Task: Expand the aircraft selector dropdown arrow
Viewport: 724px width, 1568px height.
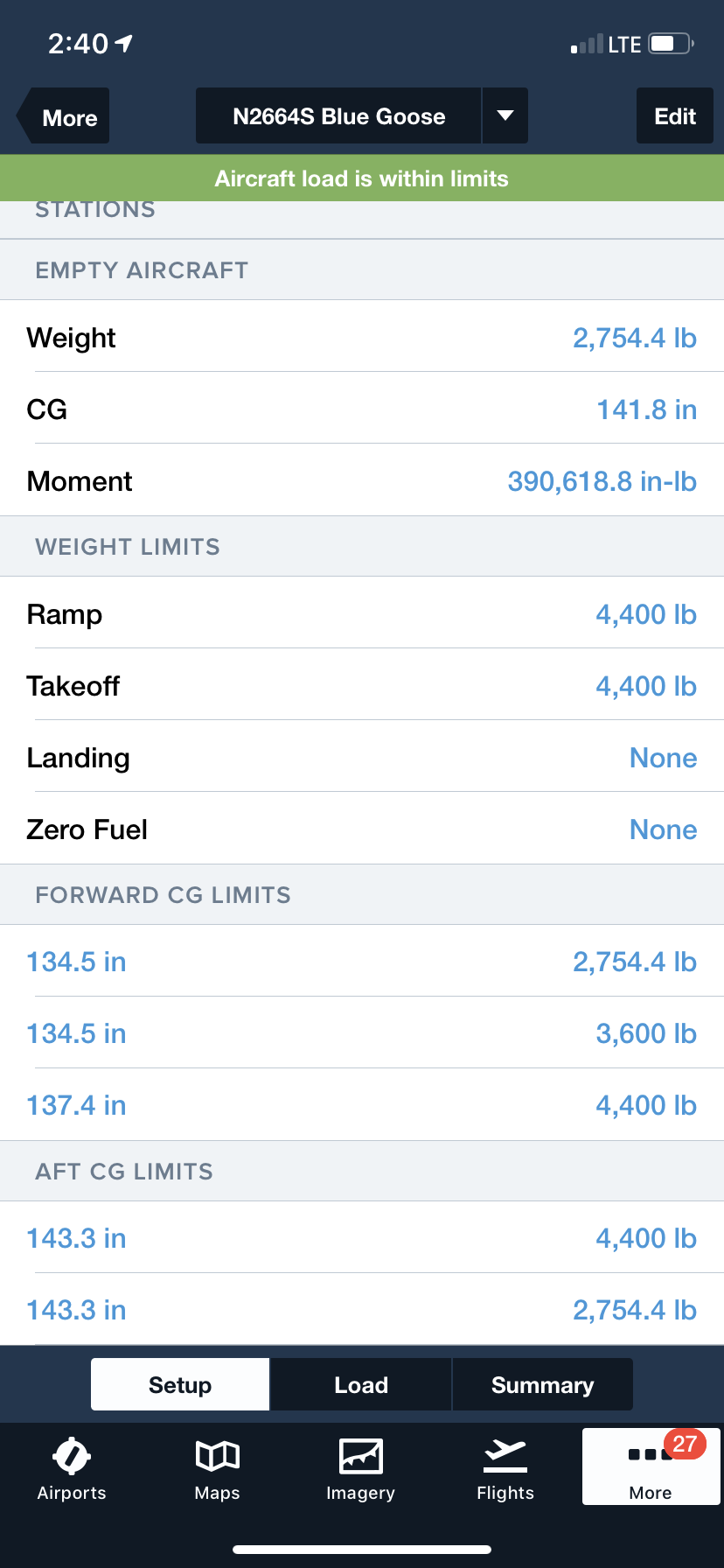Action: pyautogui.click(x=505, y=115)
